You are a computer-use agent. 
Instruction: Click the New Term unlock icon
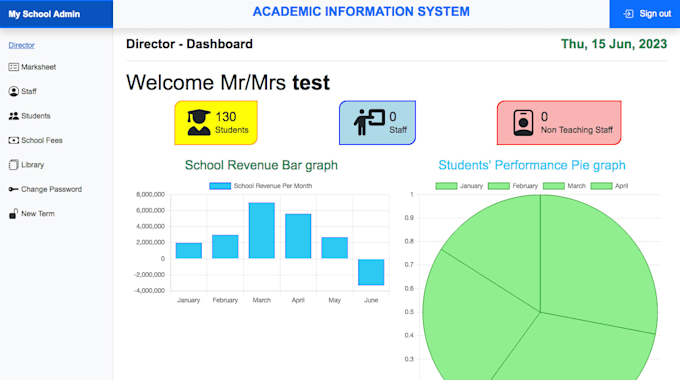(13, 213)
